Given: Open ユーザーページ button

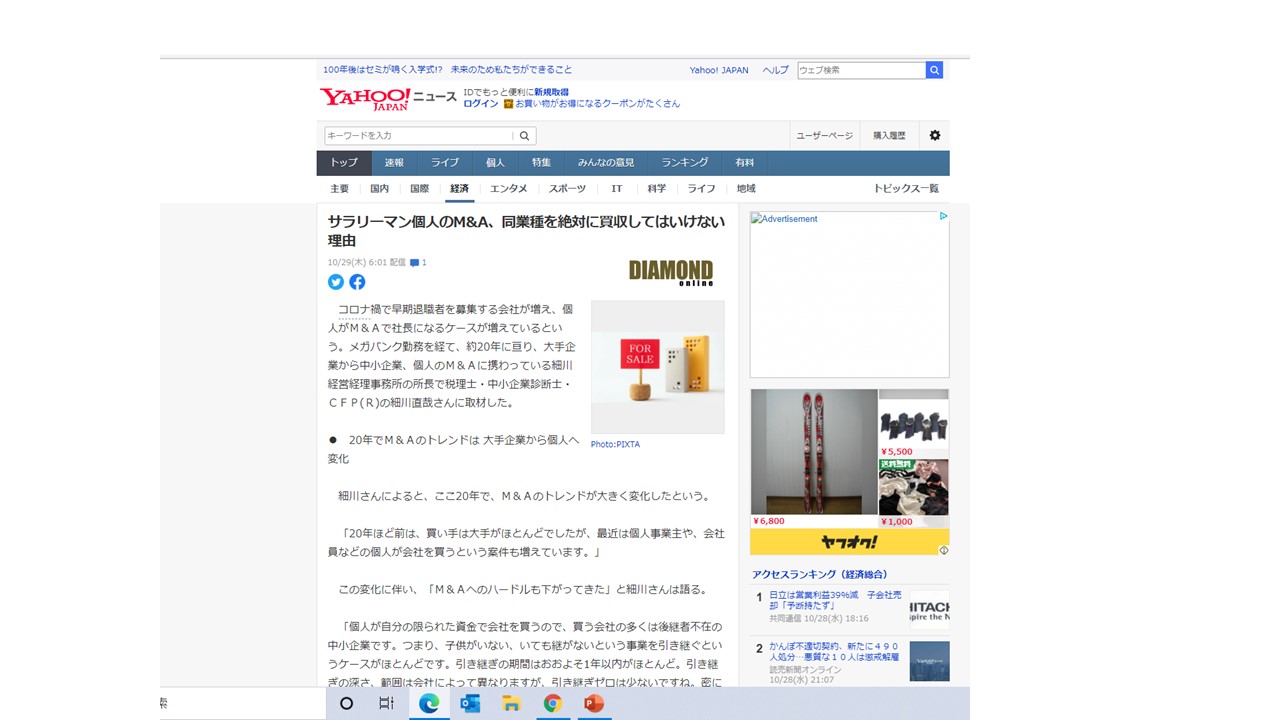Looking at the screenshot, I should [824, 136].
